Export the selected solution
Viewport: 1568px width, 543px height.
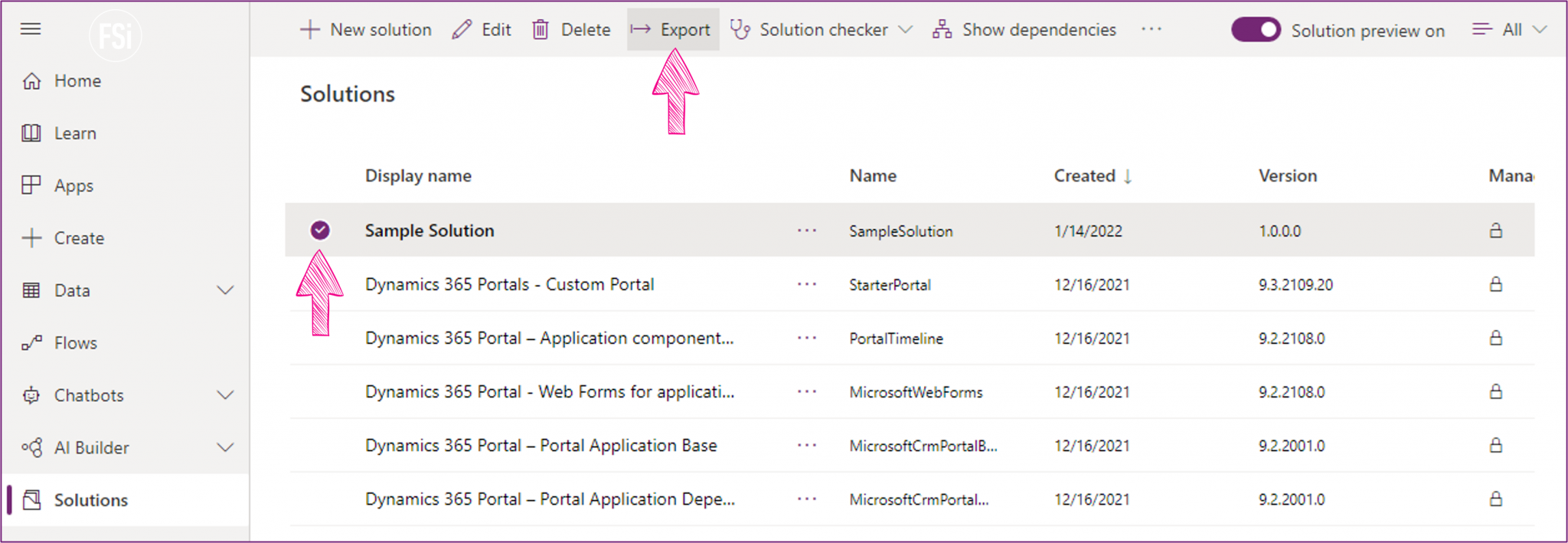point(672,30)
